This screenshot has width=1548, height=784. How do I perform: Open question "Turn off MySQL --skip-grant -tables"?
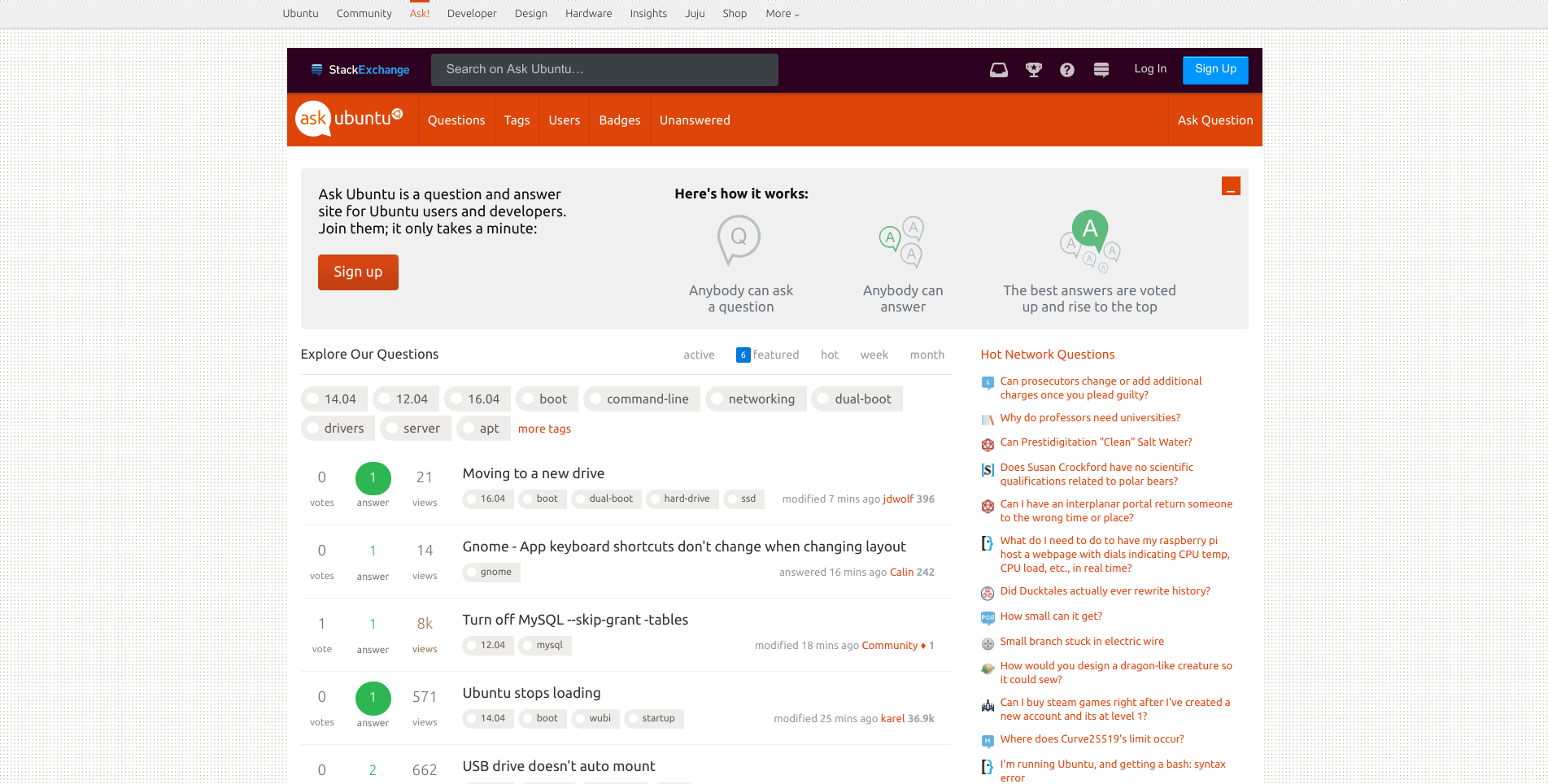[575, 620]
